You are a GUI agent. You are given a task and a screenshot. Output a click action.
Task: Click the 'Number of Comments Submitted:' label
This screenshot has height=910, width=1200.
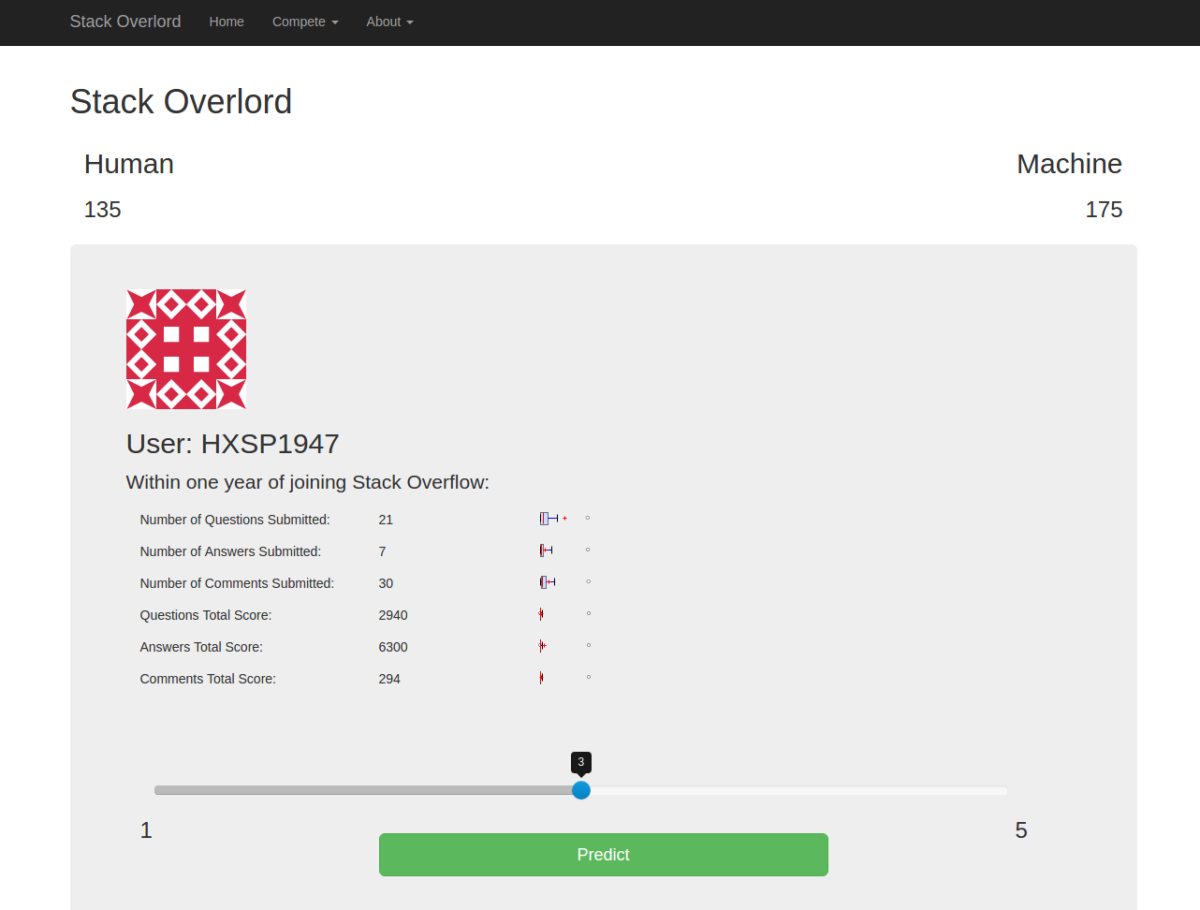pos(237,584)
